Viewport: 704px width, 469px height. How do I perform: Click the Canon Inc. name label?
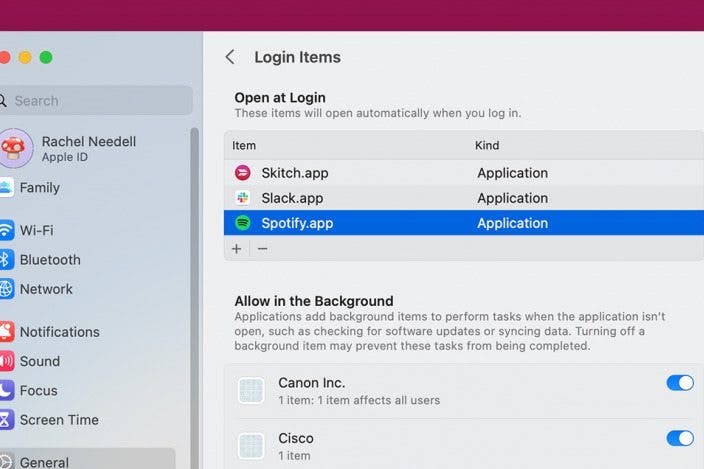tap(312, 383)
